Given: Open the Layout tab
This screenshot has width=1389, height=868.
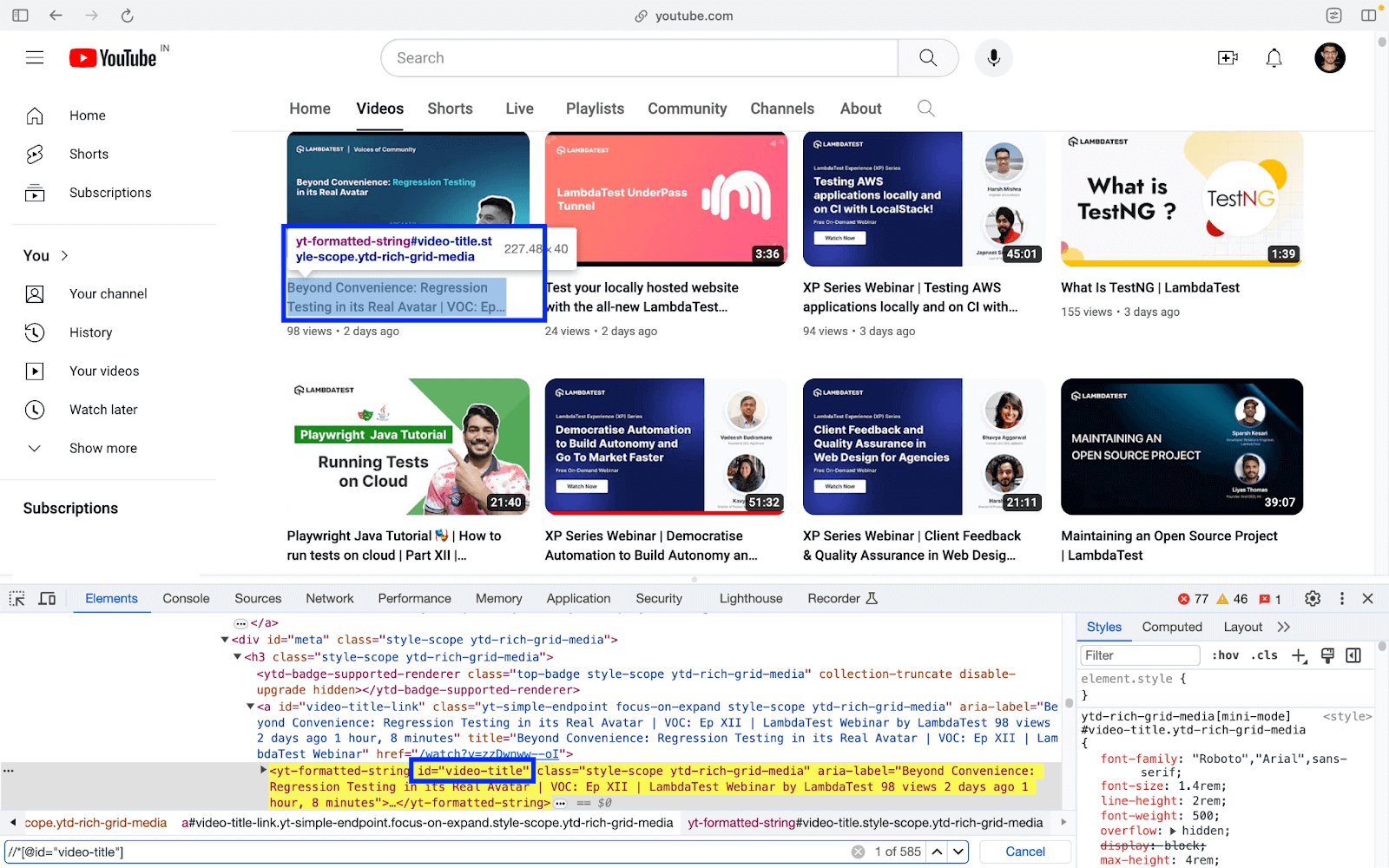Looking at the screenshot, I should tap(1242, 628).
